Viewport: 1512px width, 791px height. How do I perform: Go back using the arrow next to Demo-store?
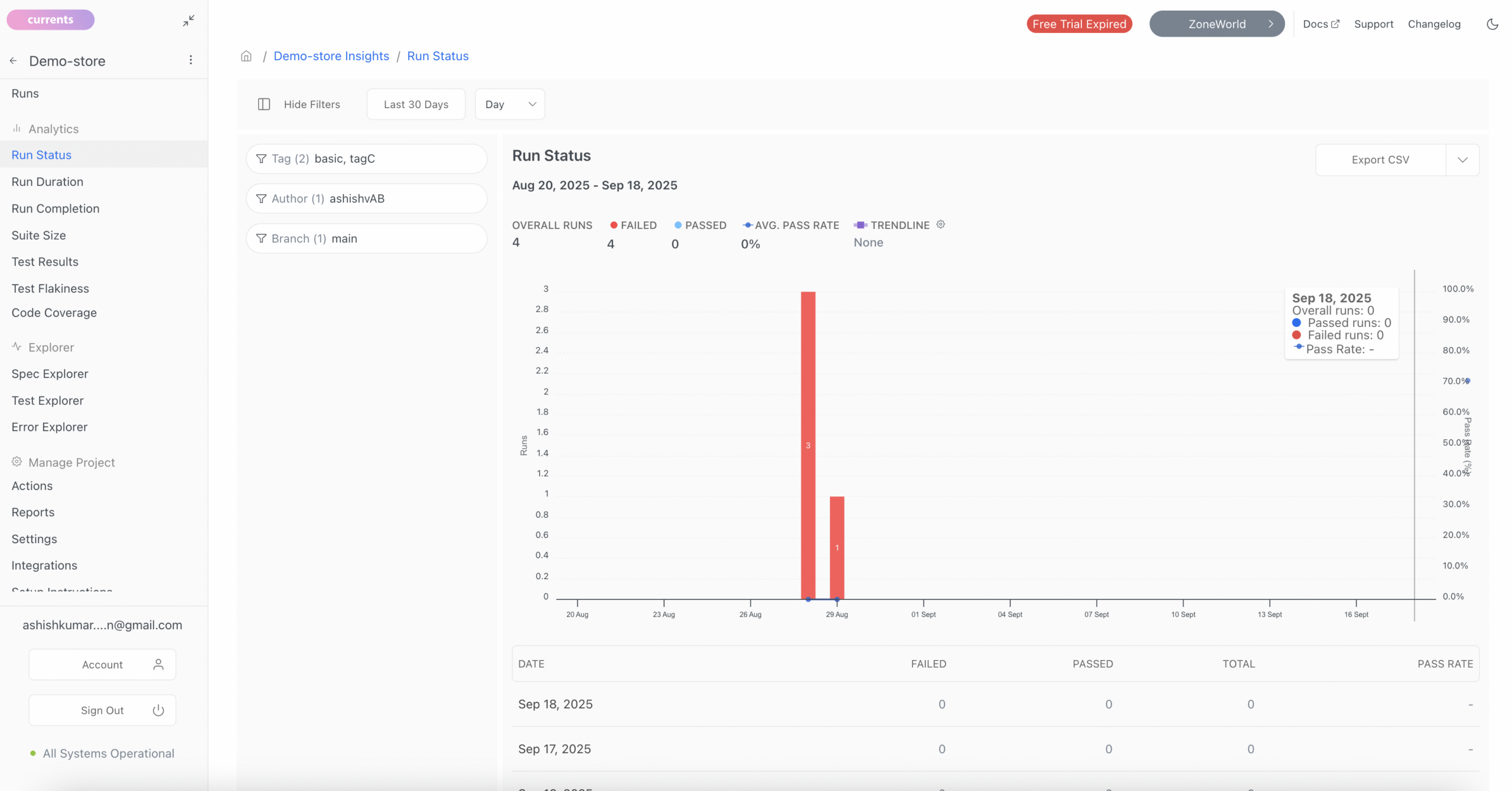(x=13, y=60)
